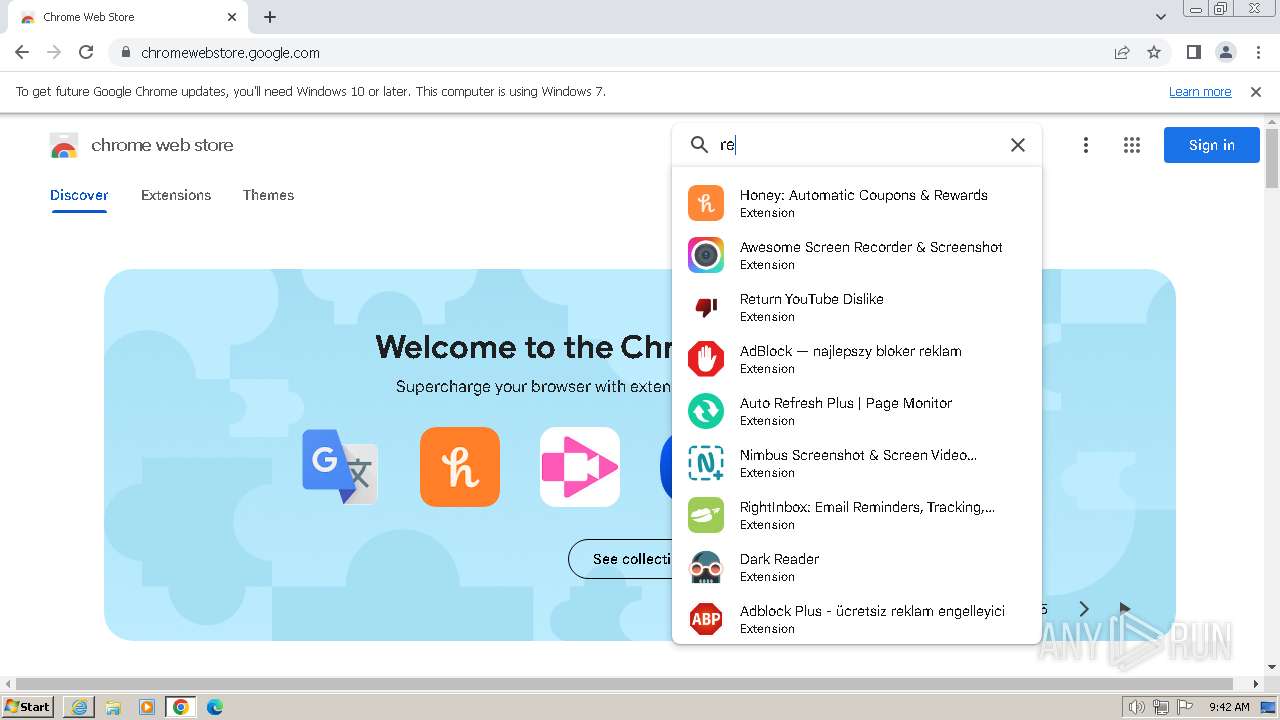Click the Chrome Web Store logo
This screenshot has width=1280, height=720.
click(64, 145)
